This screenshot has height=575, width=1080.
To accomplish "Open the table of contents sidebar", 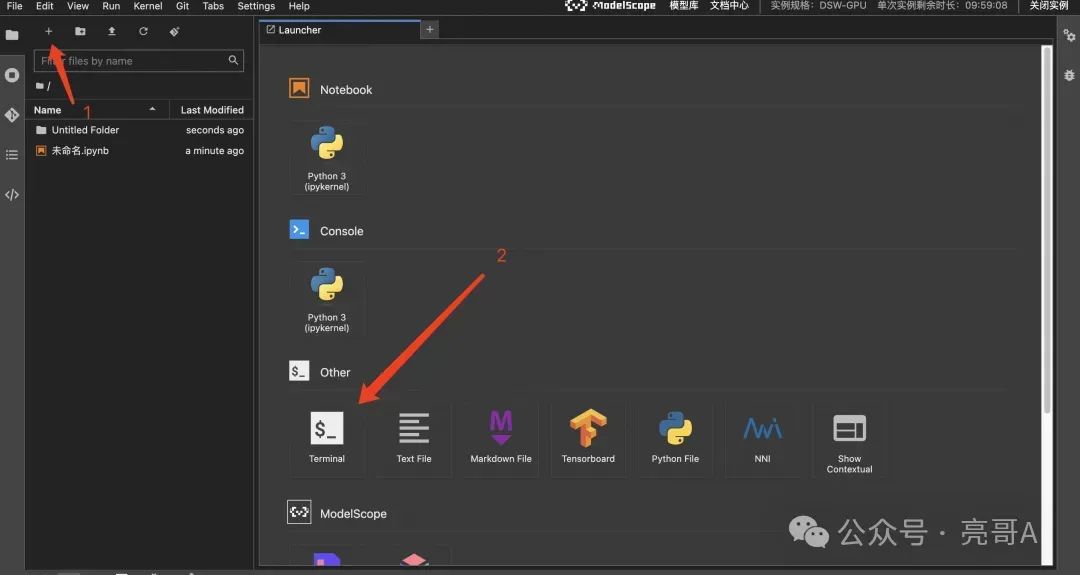I will [12, 155].
